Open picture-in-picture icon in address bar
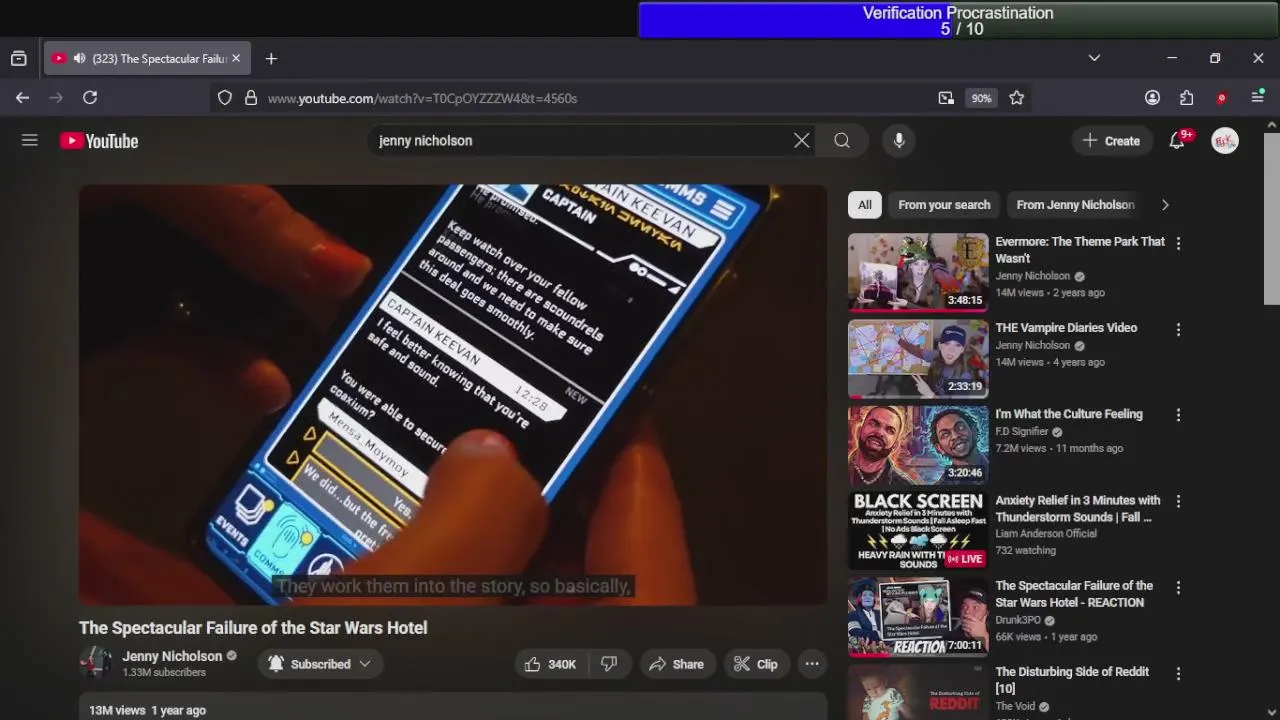Viewport: 1280px width, 720px height. click(x=946, y=98)
